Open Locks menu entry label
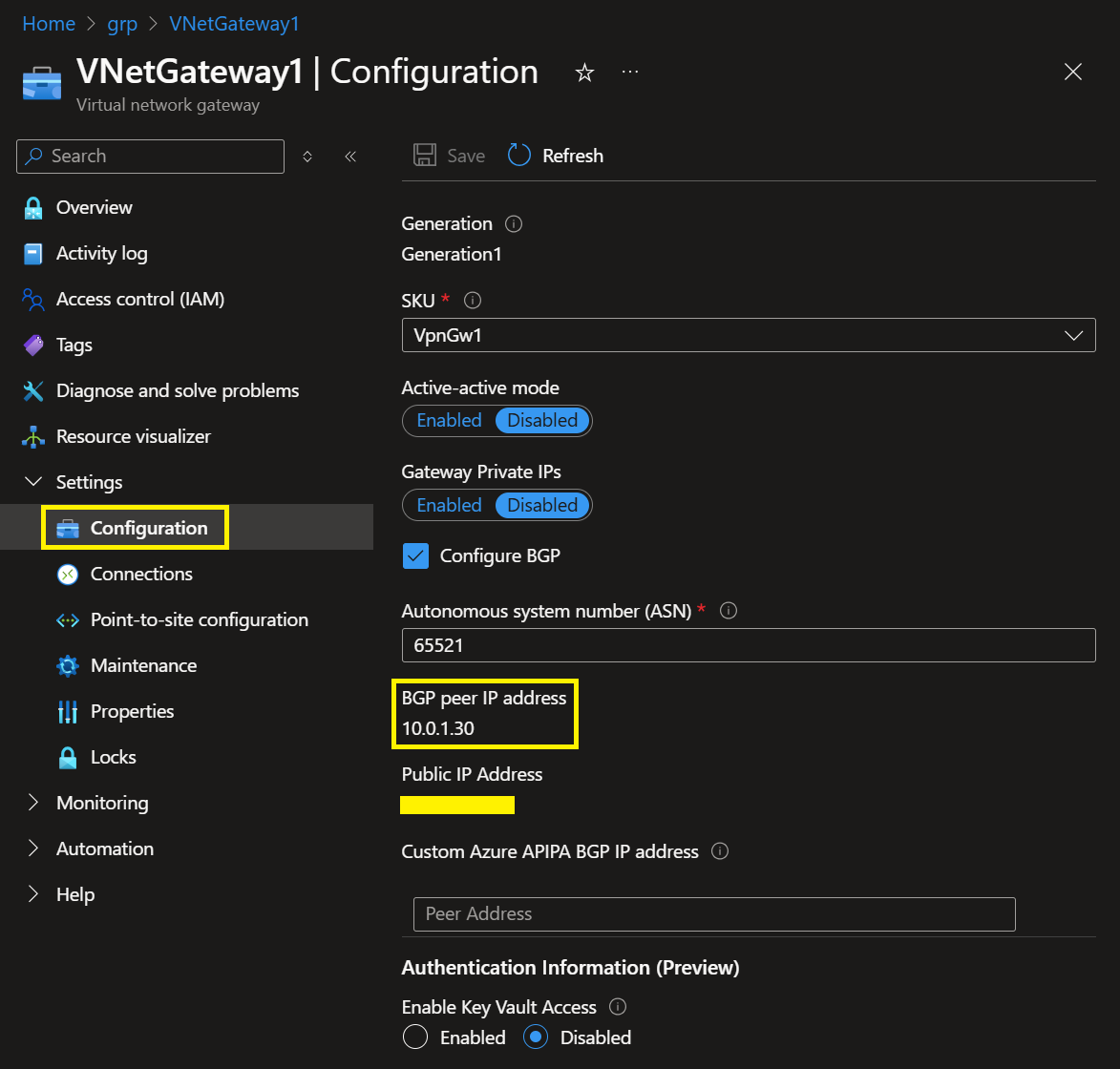The width and height of the screenshot is (1120, 1069). (x=113, y=757)
